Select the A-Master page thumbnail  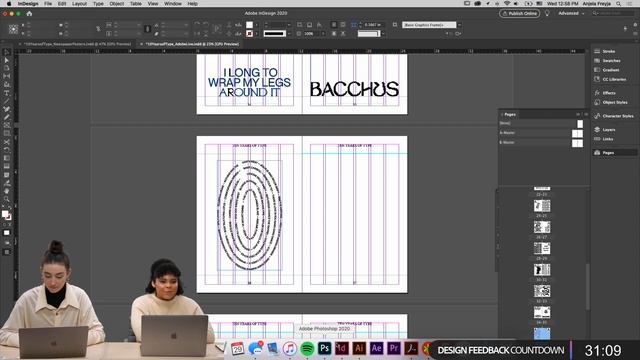pyautogui.click(x=577, y=133)
